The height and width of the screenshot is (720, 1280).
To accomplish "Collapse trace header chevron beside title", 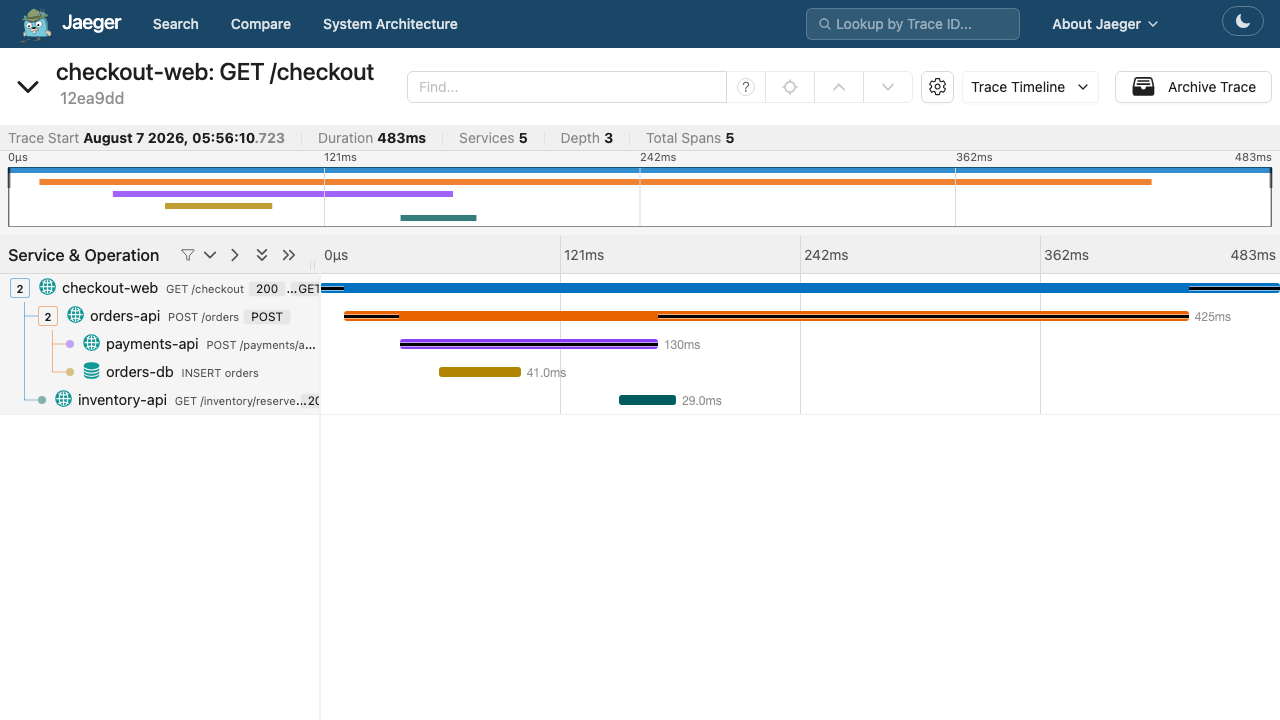I will coord(28,87).
